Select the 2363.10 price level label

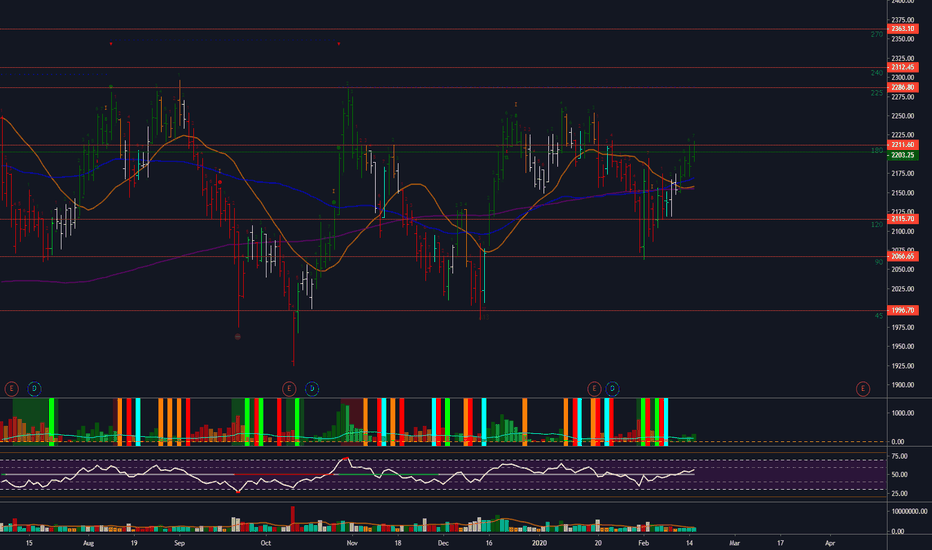click(902, 29)
